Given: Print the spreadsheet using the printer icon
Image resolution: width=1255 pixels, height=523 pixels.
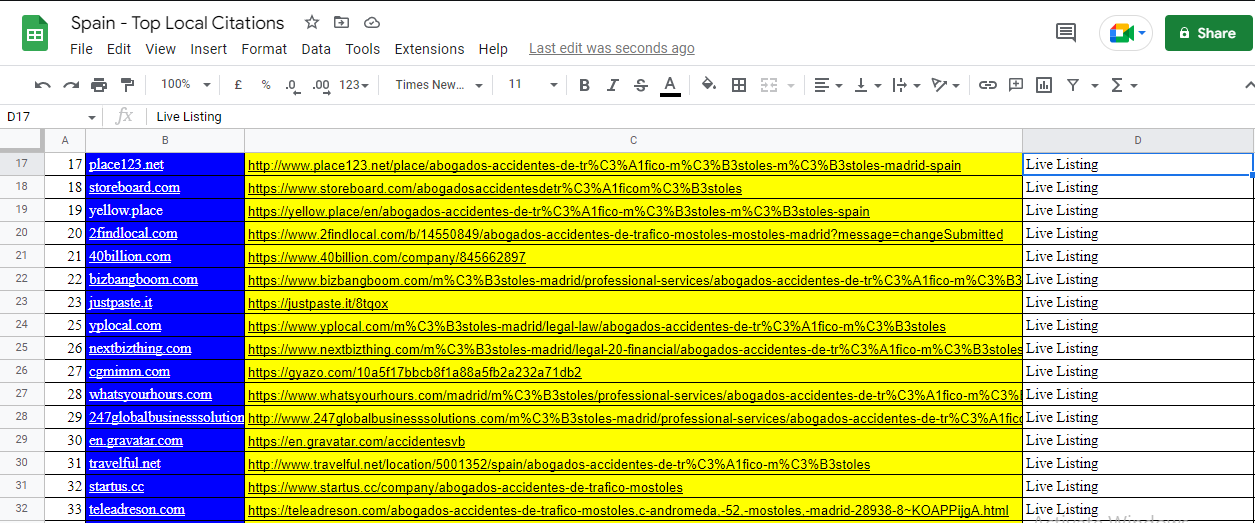Looking at the screenshot, I should 99,85.
